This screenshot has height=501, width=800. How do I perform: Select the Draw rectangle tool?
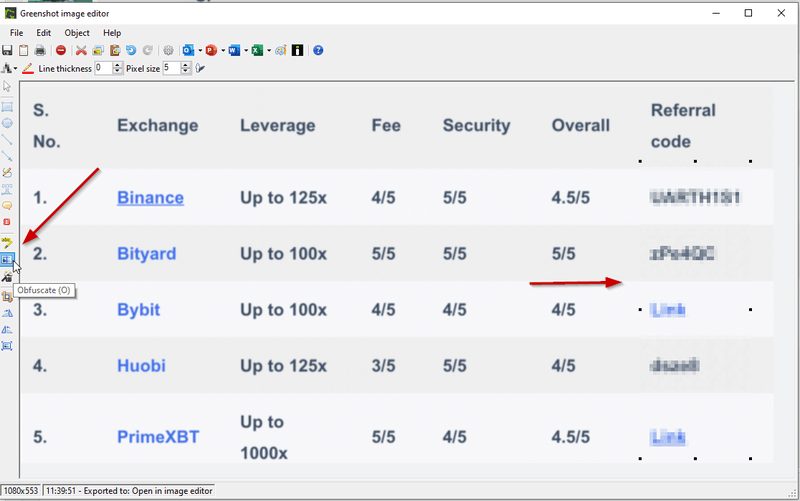(7, 107)
